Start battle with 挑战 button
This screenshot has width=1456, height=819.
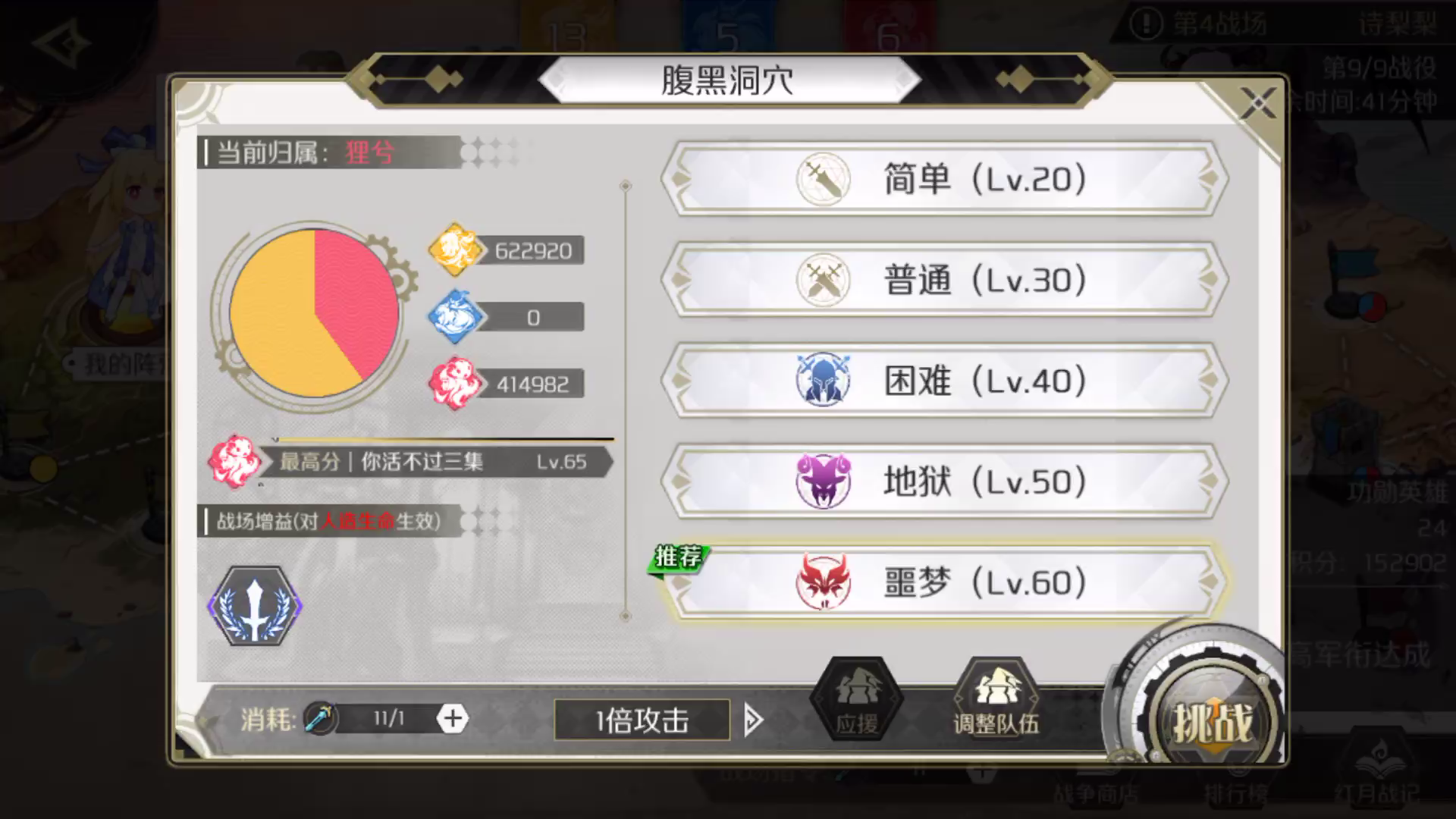click(1210, 721)
